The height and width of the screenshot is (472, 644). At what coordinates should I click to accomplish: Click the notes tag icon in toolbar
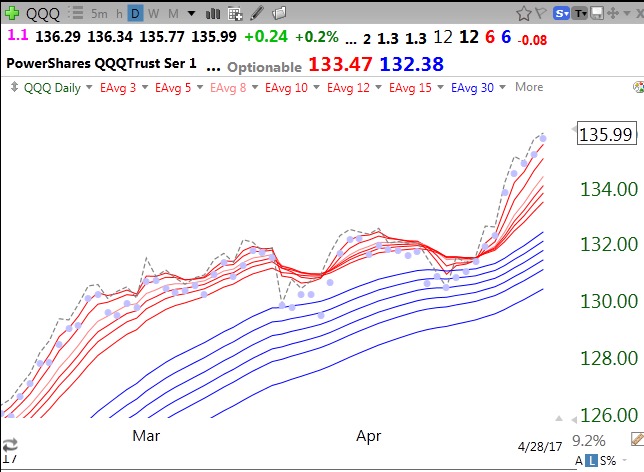click(x=279, y=14)
